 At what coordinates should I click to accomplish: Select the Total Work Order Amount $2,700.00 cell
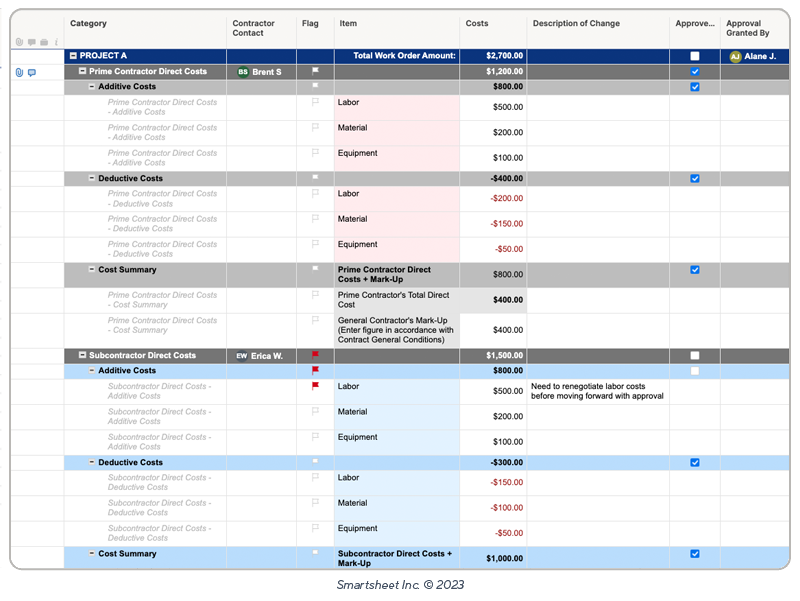coord(493,57)
